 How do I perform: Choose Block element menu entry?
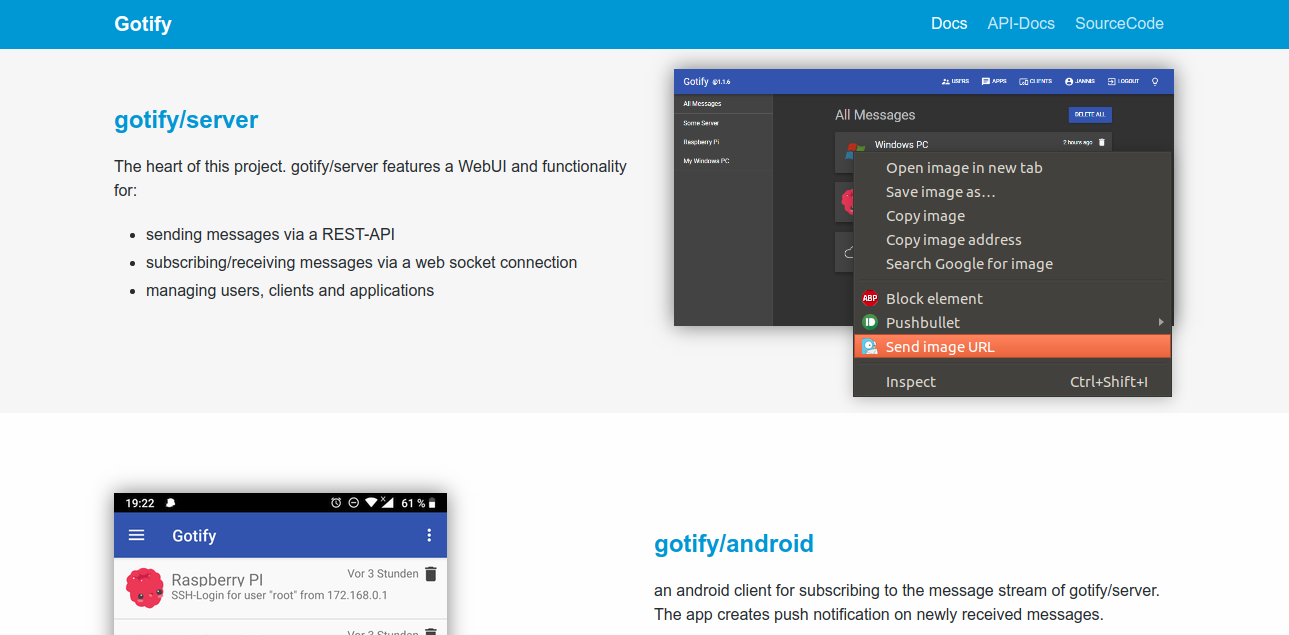pos(1012,298)
